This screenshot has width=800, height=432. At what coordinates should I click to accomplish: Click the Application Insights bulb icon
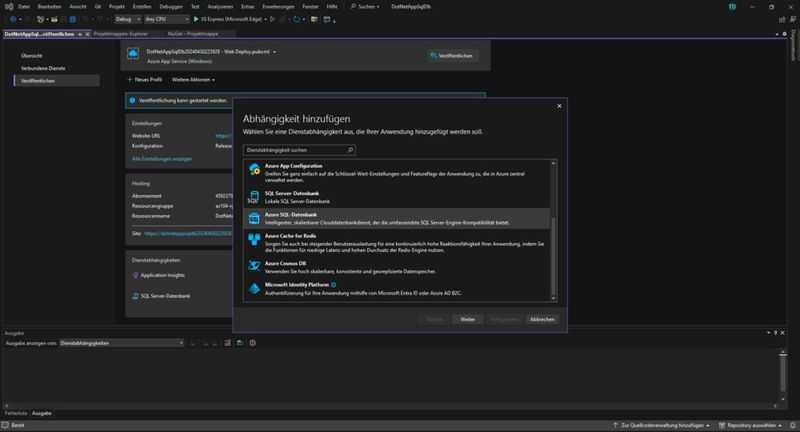135,275
